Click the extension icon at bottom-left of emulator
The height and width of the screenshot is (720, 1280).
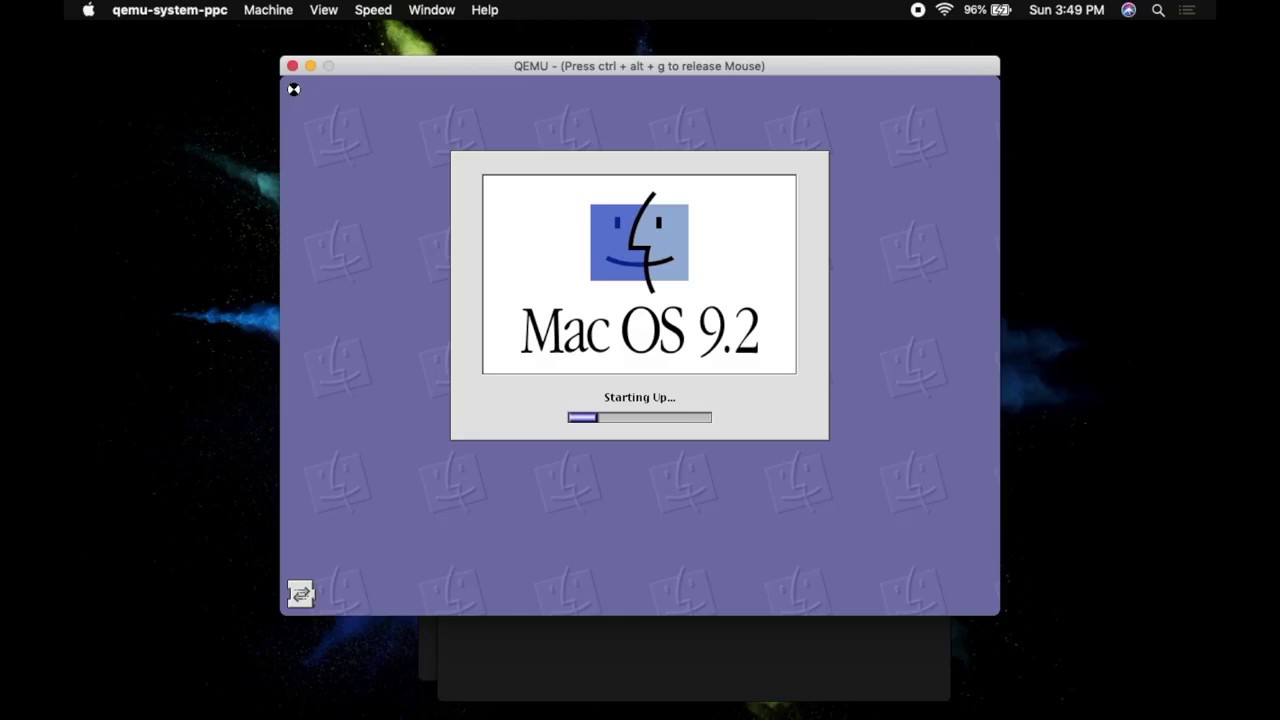[x=301, y=594]
